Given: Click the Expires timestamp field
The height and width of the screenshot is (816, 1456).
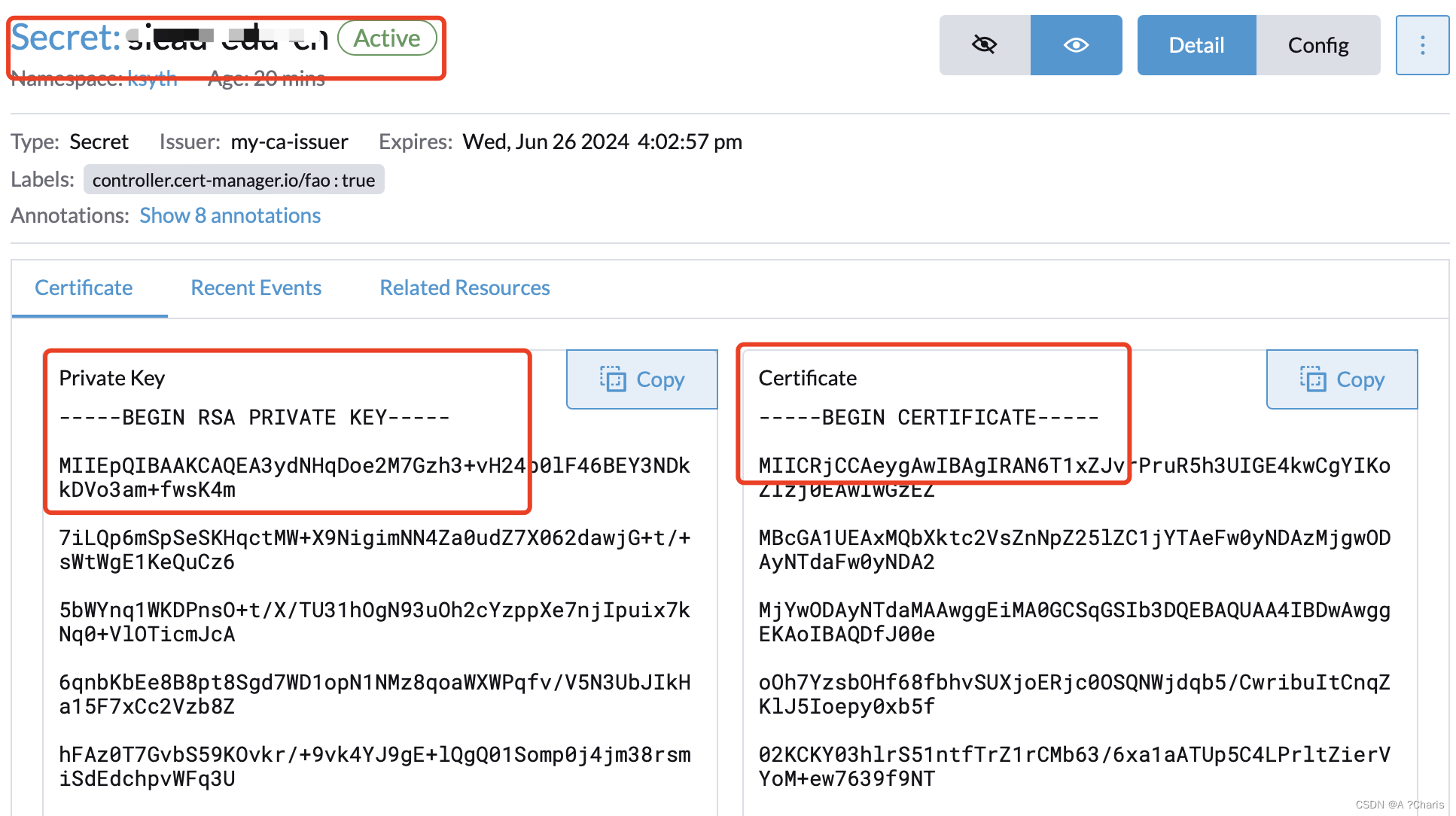Looking at the screenshot, I should tap(602, 142).
